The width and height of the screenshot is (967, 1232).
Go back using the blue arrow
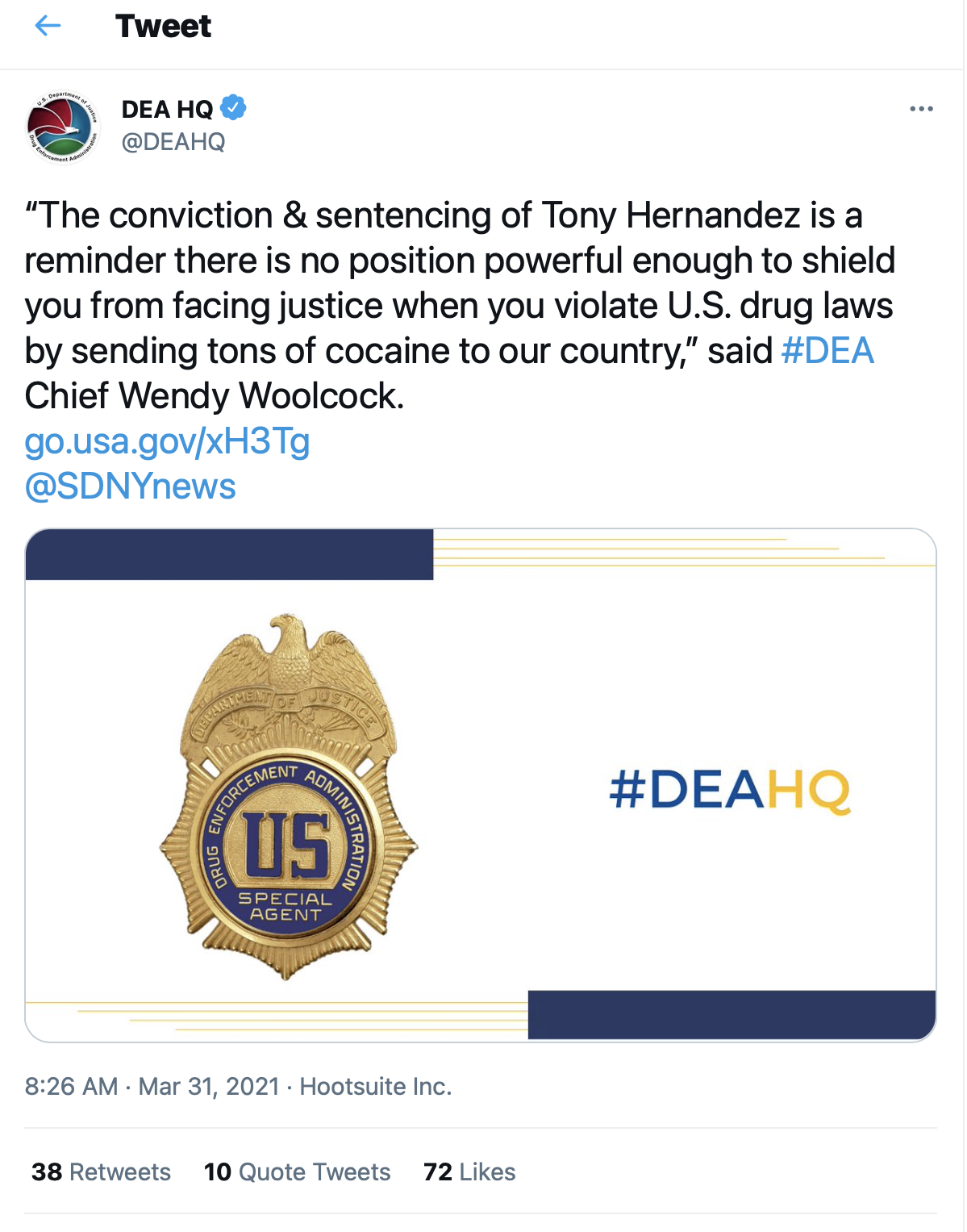point(48,26)
